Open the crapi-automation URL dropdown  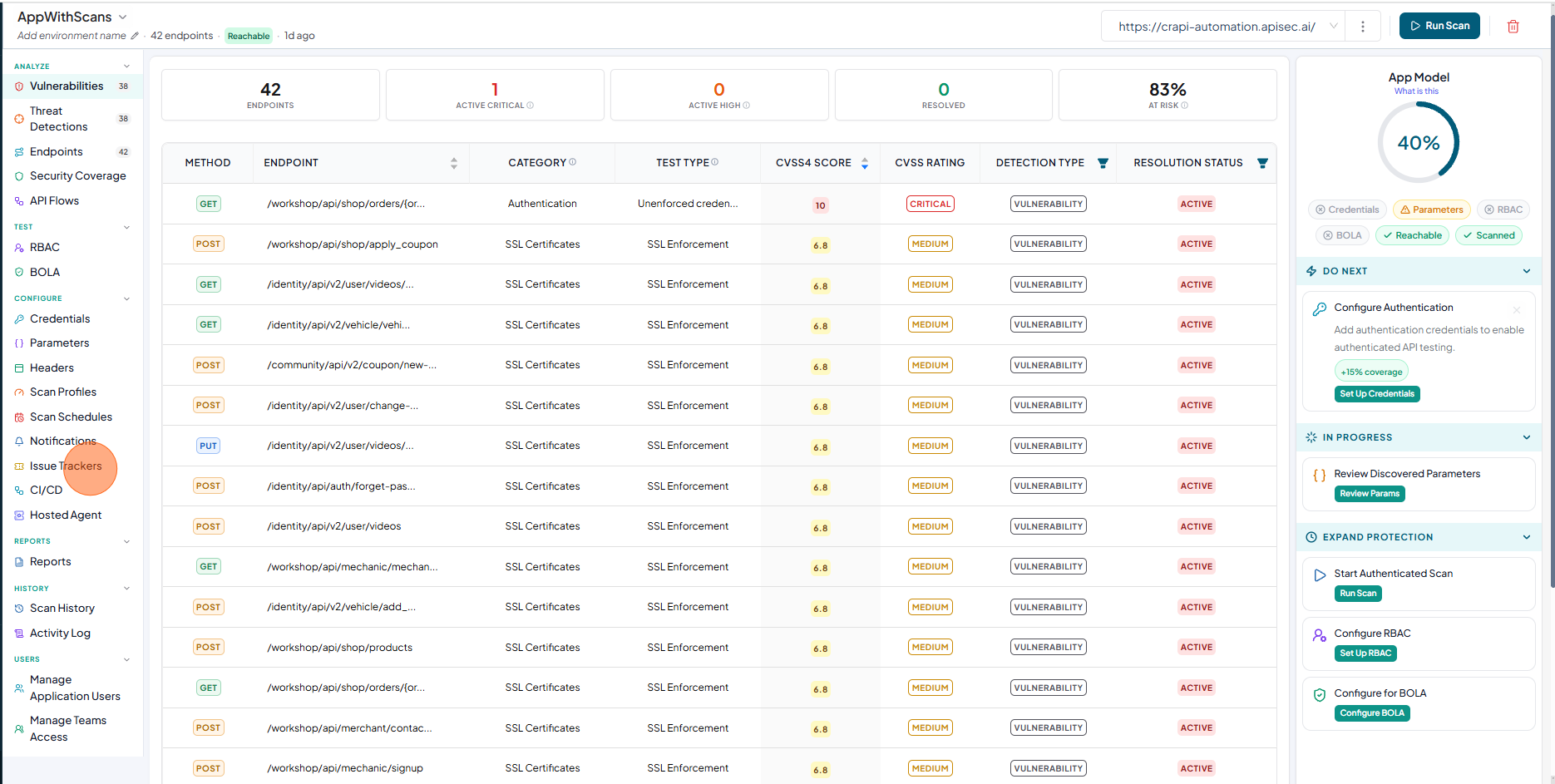1333,27
